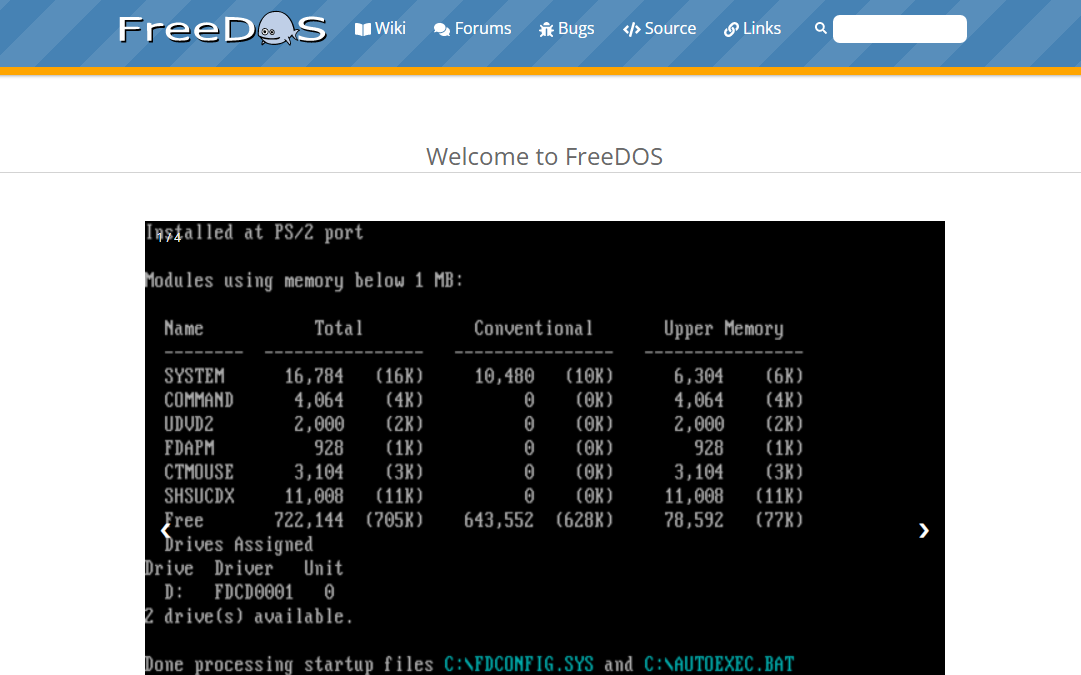The image size is (1081, 675).
Task: Click the Wiki book icon
Action: point(363,29)
